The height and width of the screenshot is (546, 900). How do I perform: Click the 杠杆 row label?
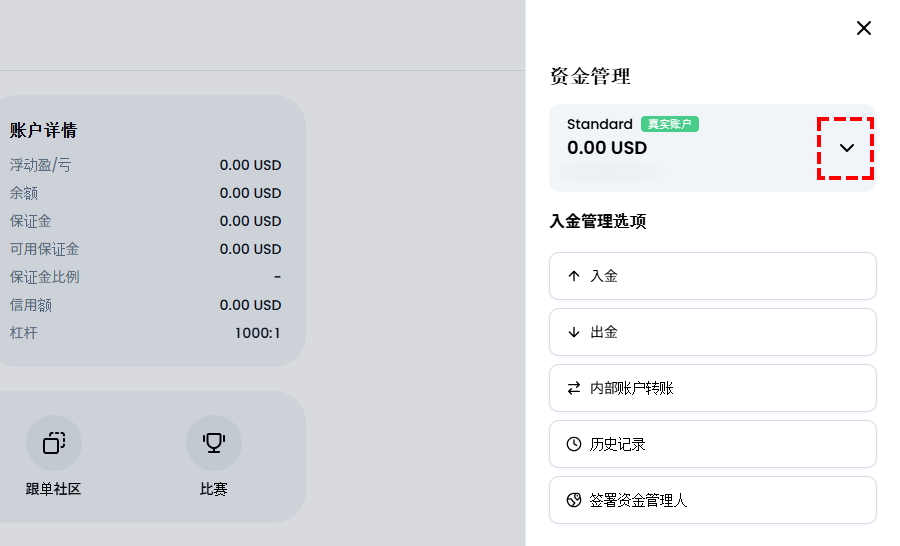(x=24, y=333)
